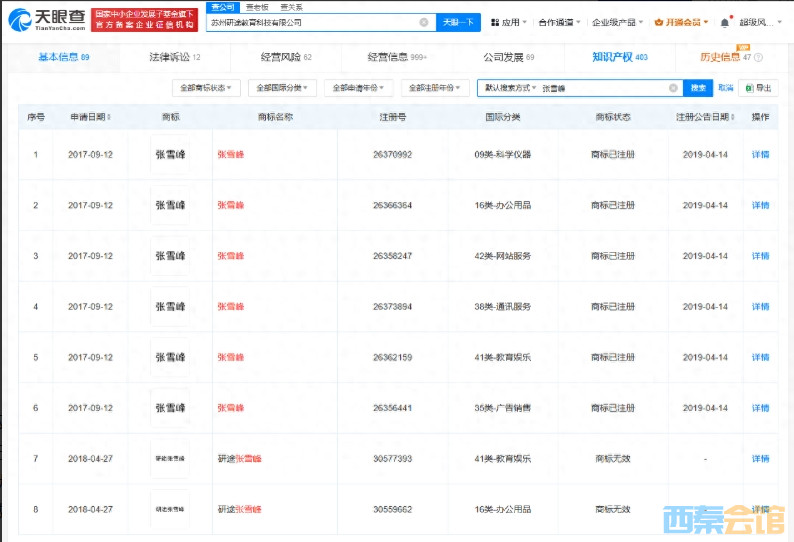The image size is (794, 542).
Task: Sort by 申请日期 column arrows
Action: [109, 117]
